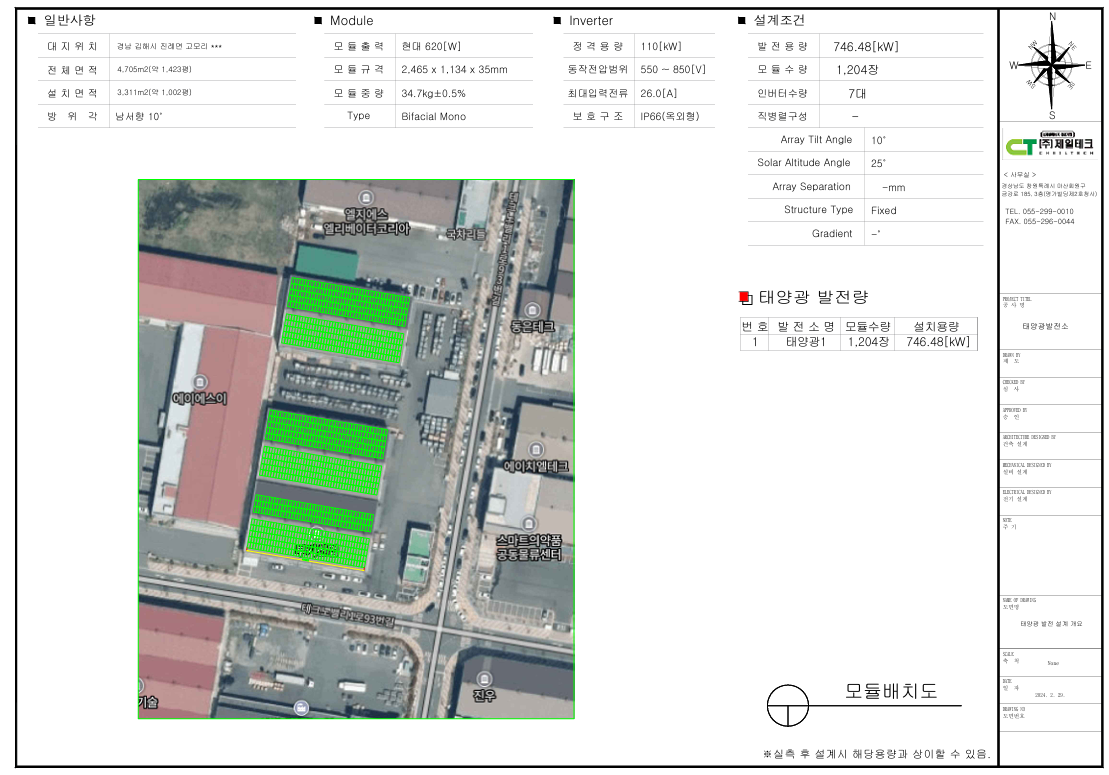Click the 일반사항 section heading
Screen dimensions: 1109x775
pos(69,21)
